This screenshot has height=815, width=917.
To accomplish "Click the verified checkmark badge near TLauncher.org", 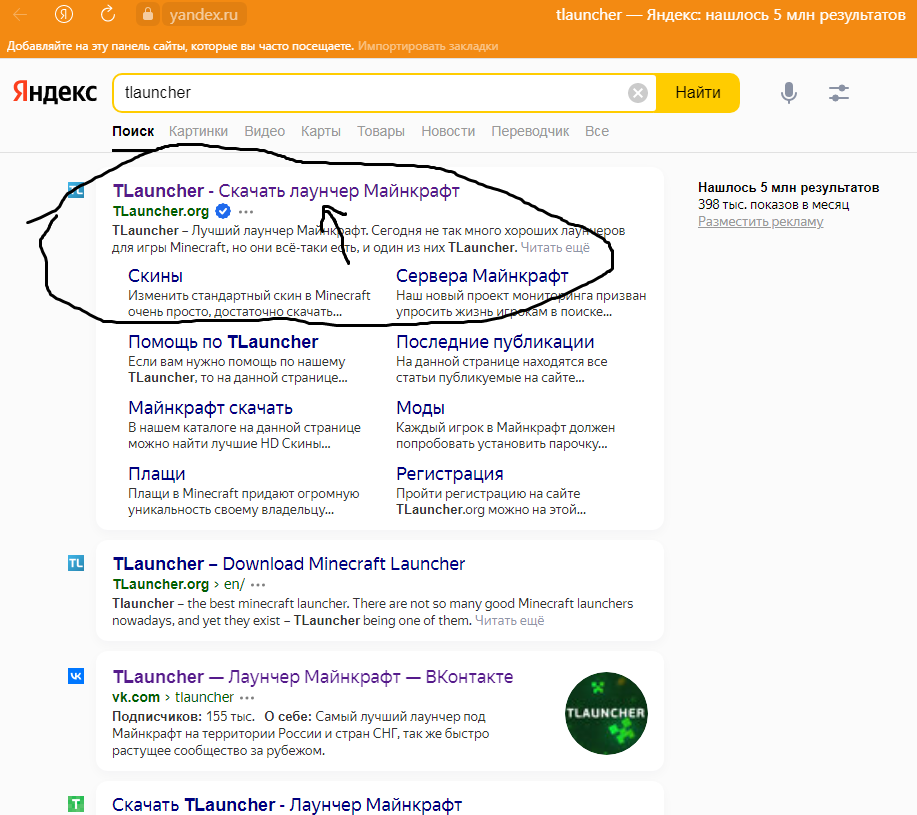I will click(223, 211).
